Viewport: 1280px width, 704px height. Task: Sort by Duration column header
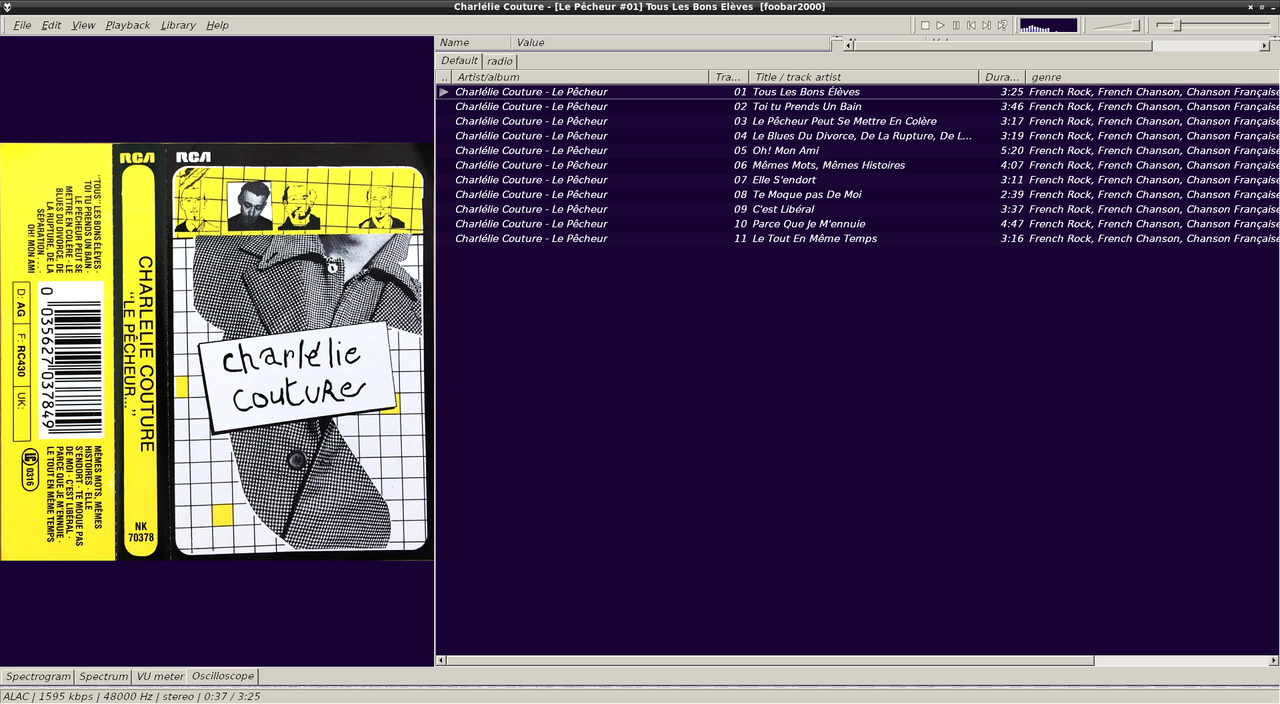tap(1002, 77)
